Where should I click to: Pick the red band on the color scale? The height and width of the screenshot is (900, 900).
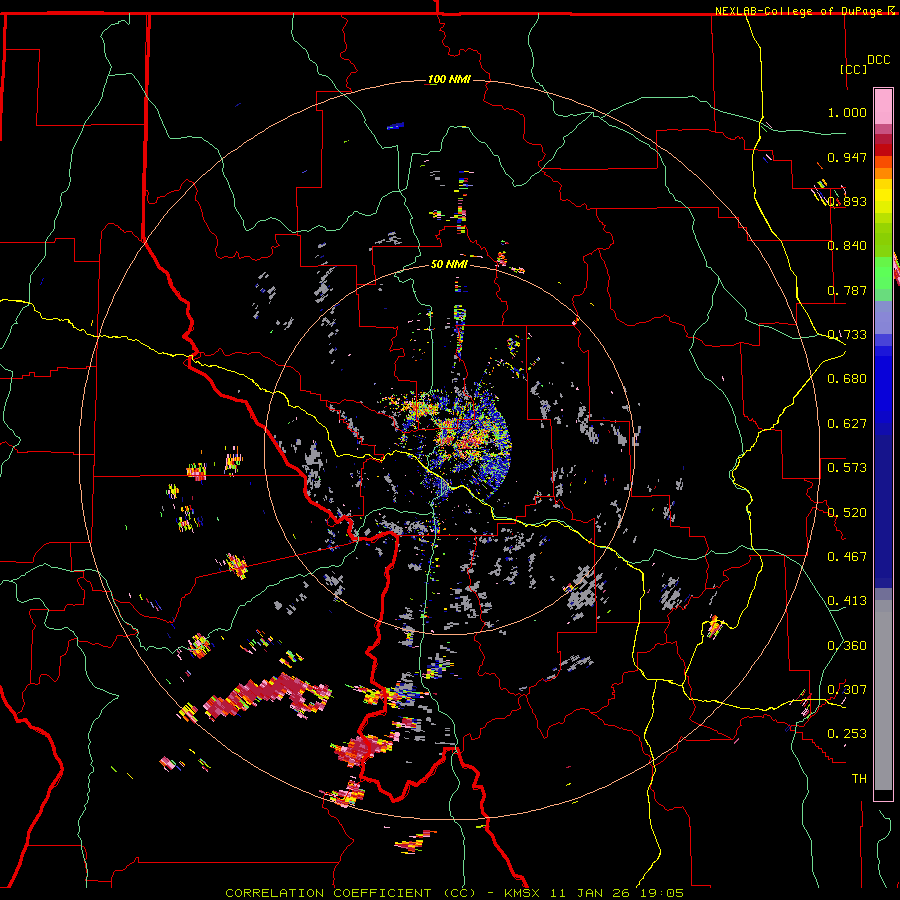[x=883, y=150]
